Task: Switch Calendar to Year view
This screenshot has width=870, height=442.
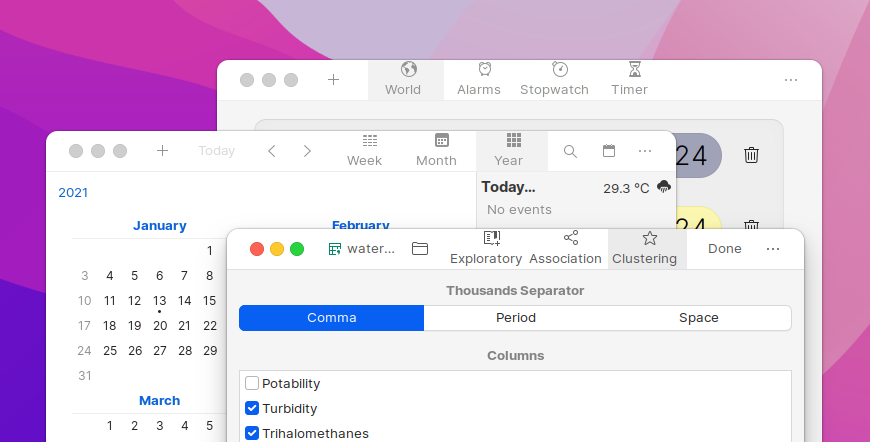Action: [512, 151]
